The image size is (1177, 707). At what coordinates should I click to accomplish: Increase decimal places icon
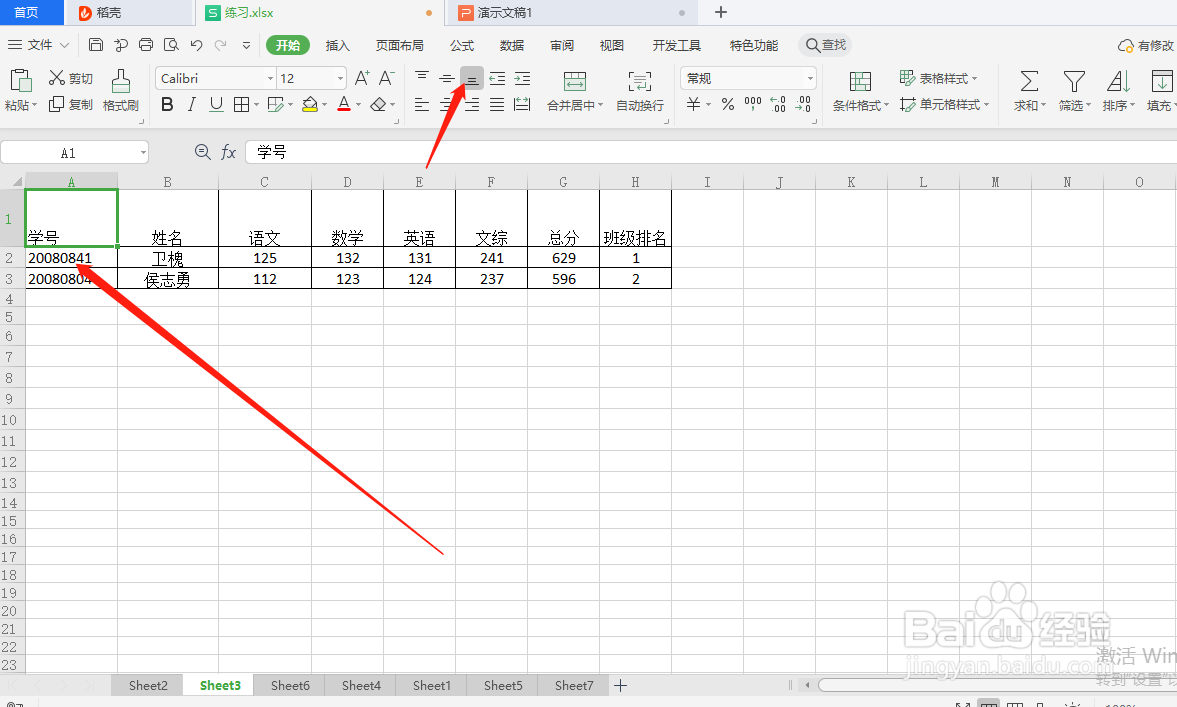click(x=778, y=104)
